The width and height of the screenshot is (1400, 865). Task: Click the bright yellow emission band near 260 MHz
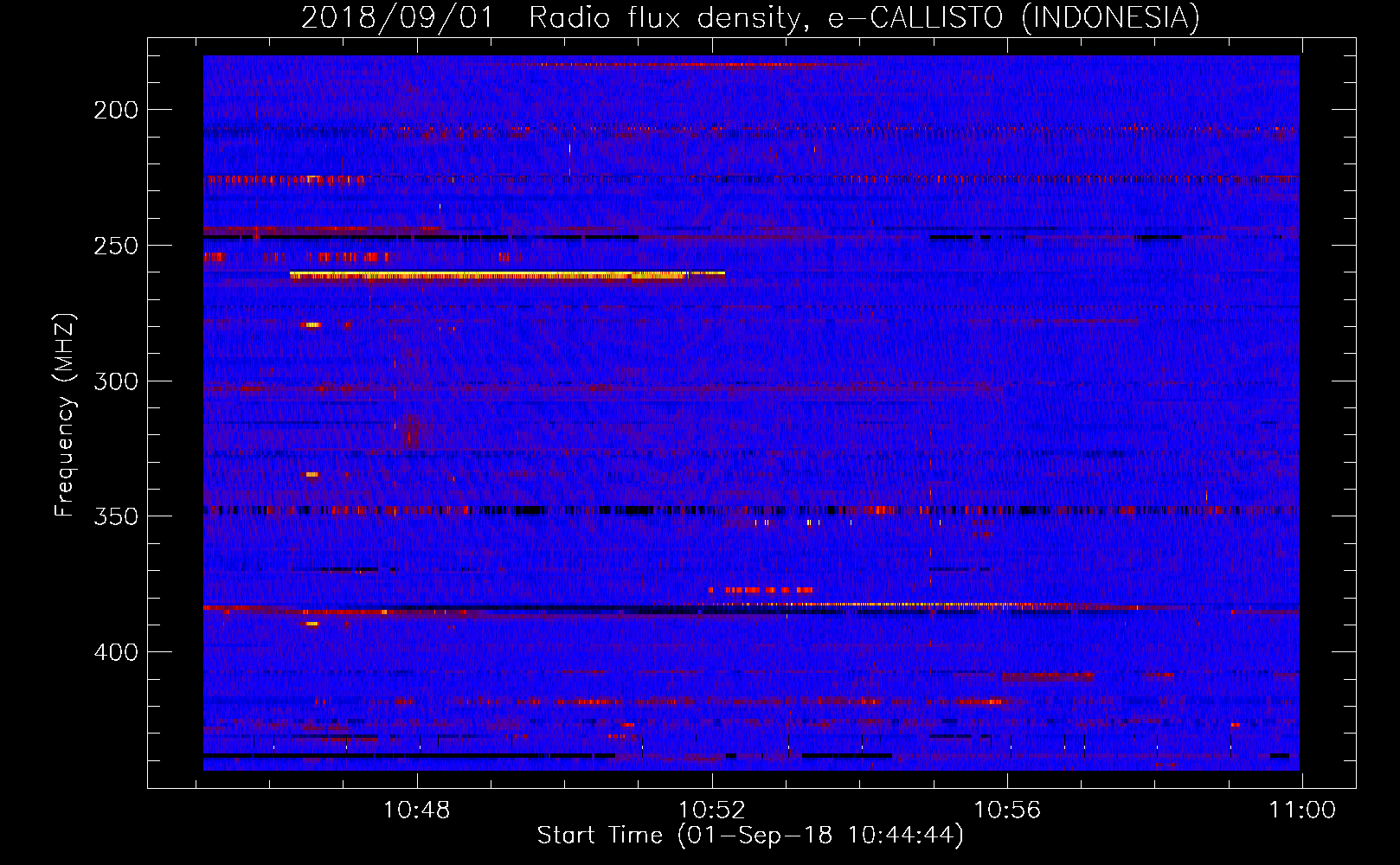click(x=507, y=276)
